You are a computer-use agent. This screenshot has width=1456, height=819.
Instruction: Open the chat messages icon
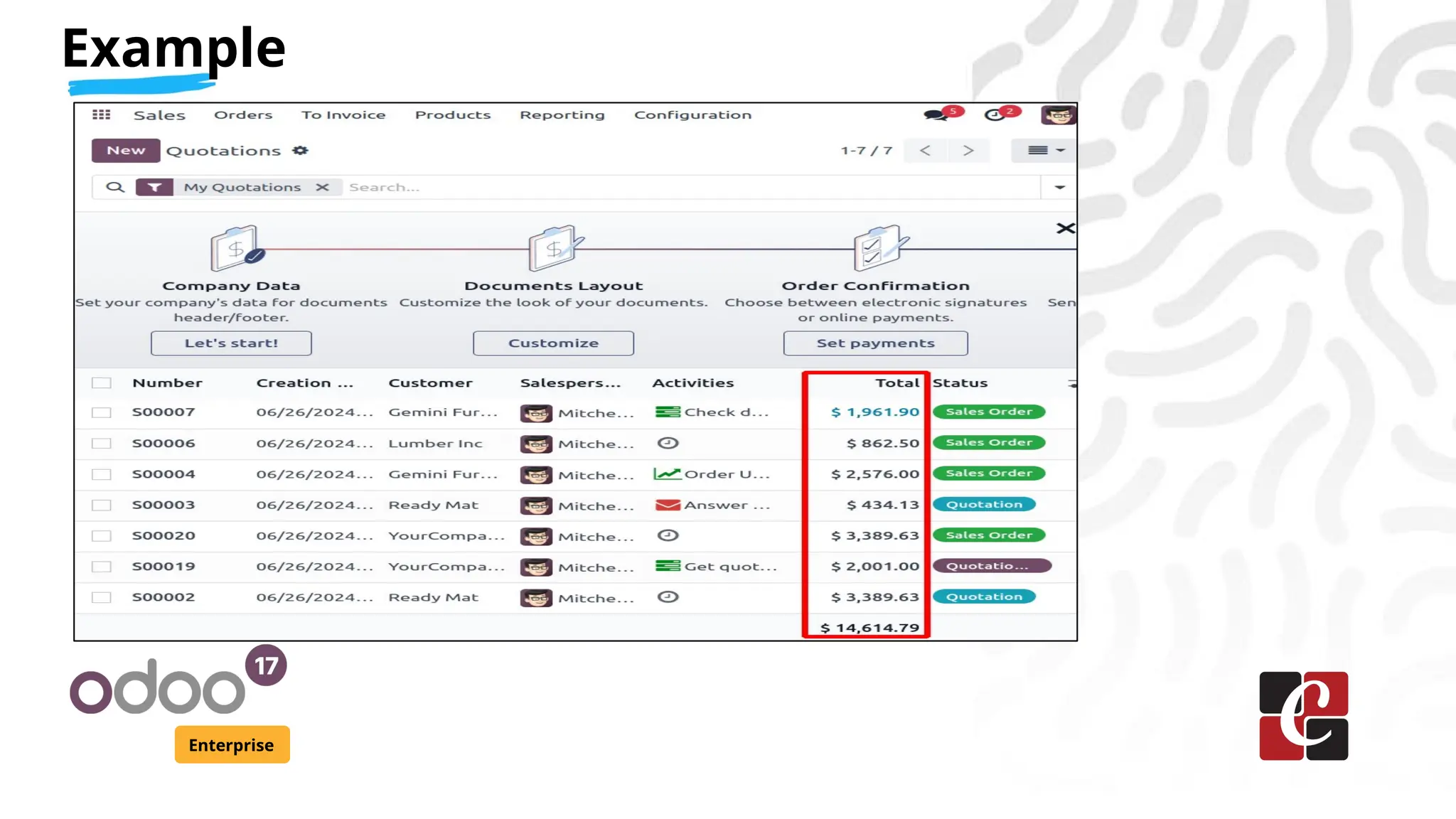(936, 115)
